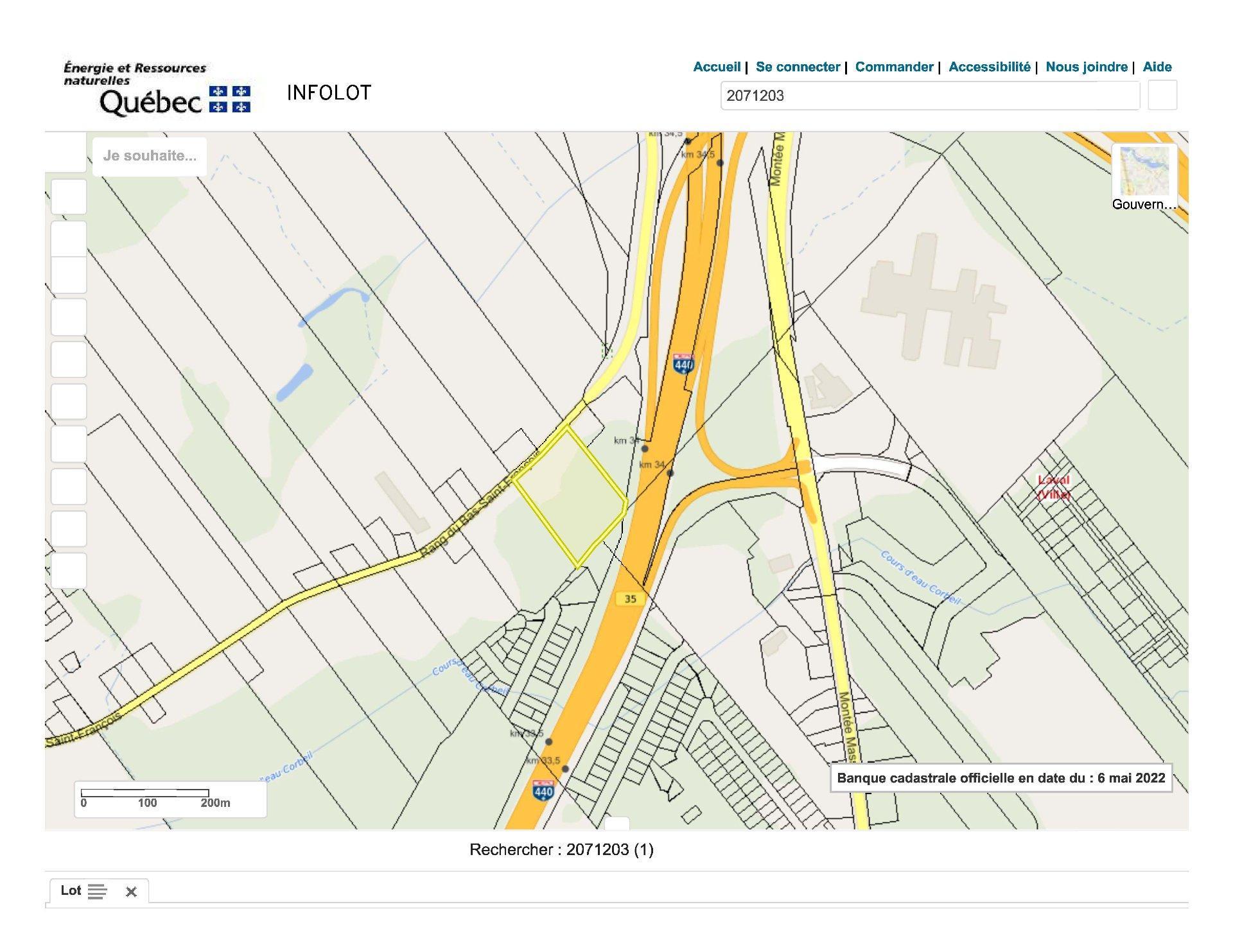Expand results panel using bottom map handle

point(617,823)
